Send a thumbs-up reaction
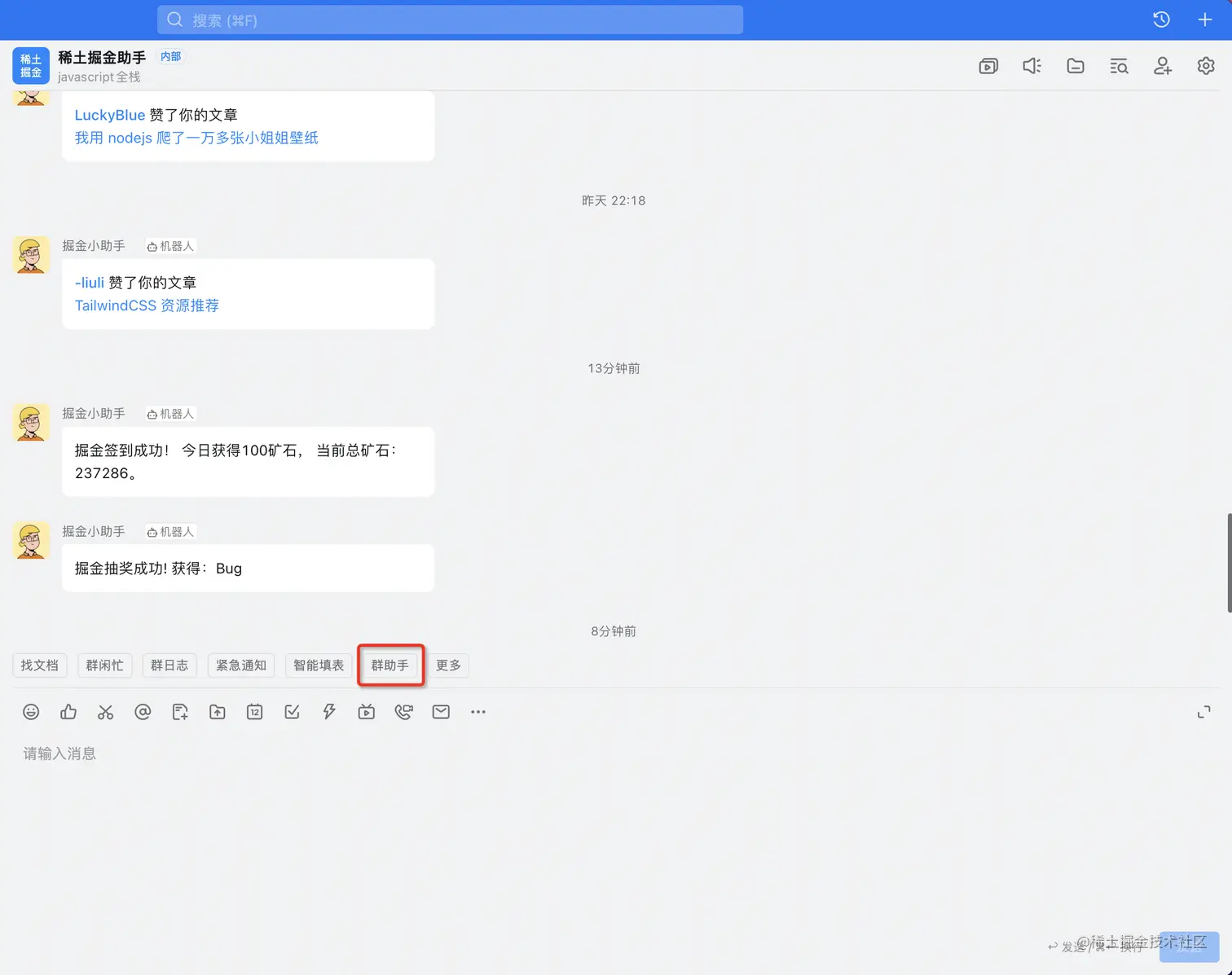The height and width of the screenshot is (975, 1232). click(x=68, y=712)
